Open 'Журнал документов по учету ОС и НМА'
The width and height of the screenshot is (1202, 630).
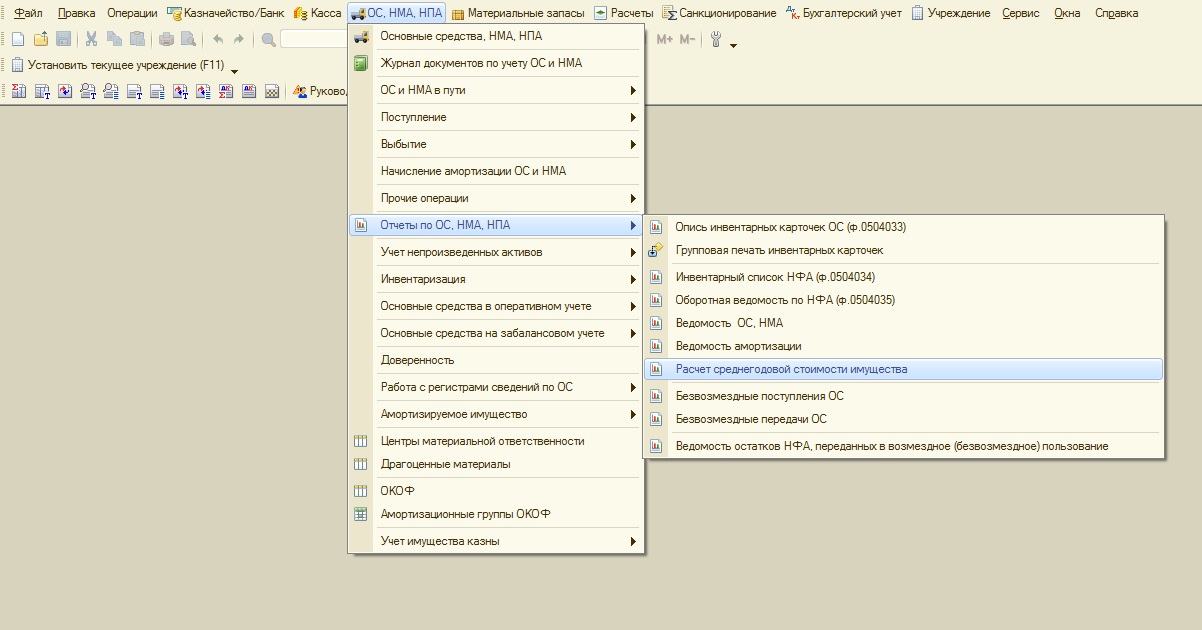tap(481, 63)
